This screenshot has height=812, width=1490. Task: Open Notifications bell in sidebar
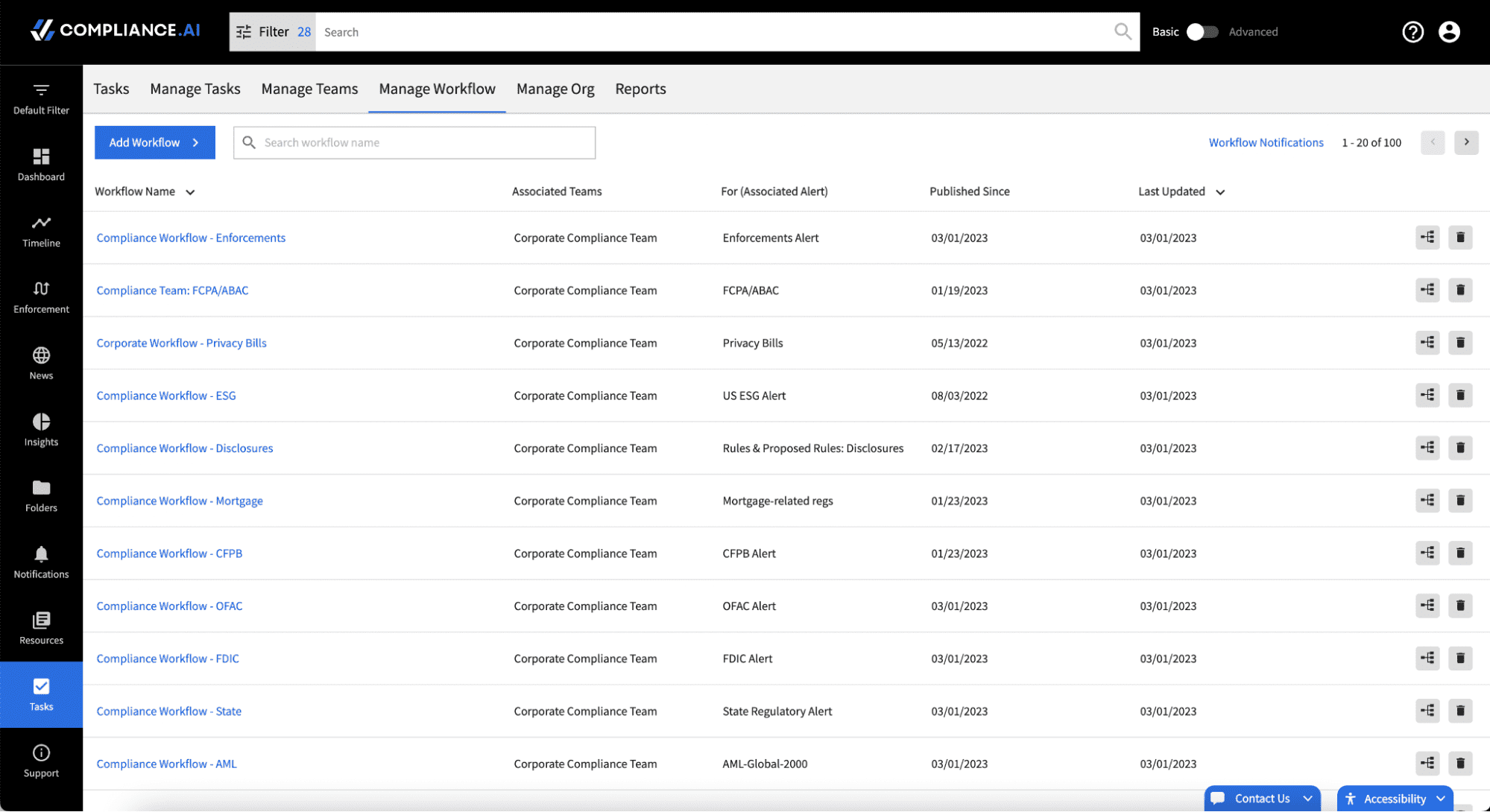click(41, 562)
